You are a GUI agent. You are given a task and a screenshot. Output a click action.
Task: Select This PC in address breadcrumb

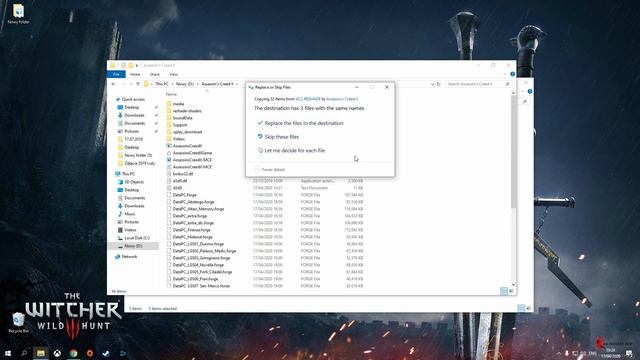point(162,84)
